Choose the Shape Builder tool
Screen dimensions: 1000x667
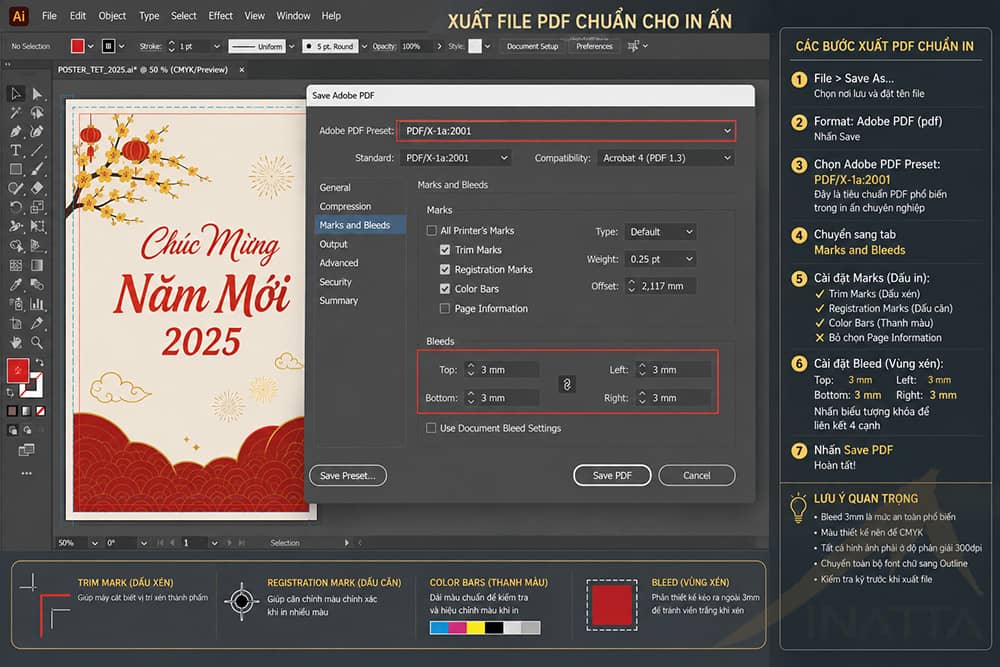coord(15,246)
